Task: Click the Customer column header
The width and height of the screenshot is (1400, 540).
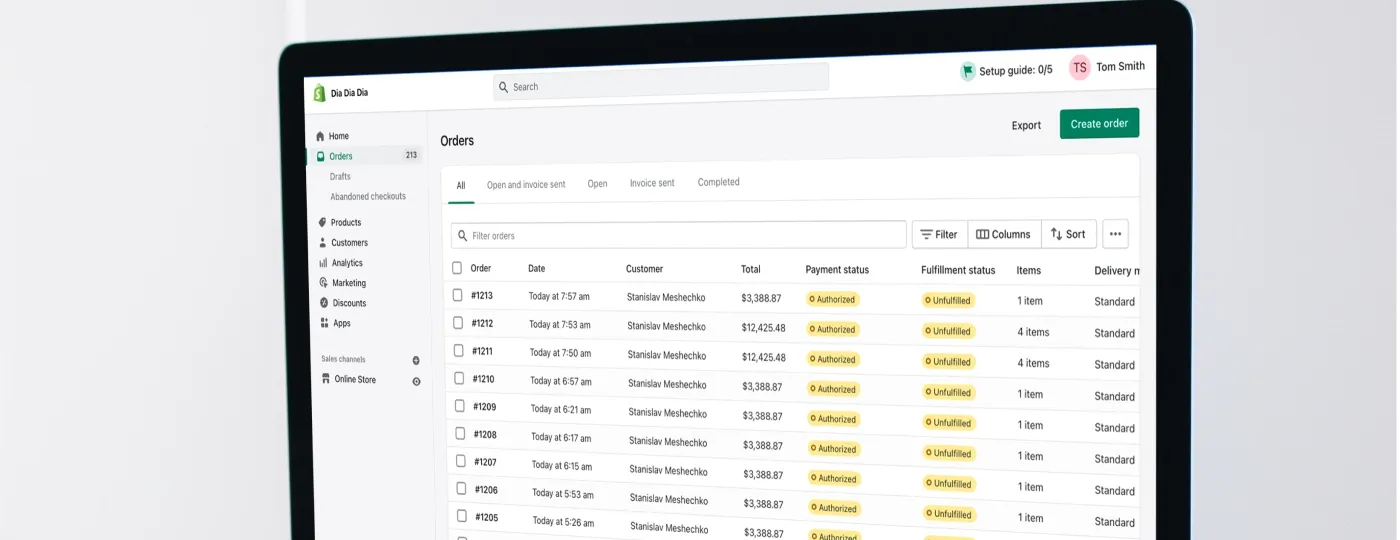Action: [x=644, y=269]
